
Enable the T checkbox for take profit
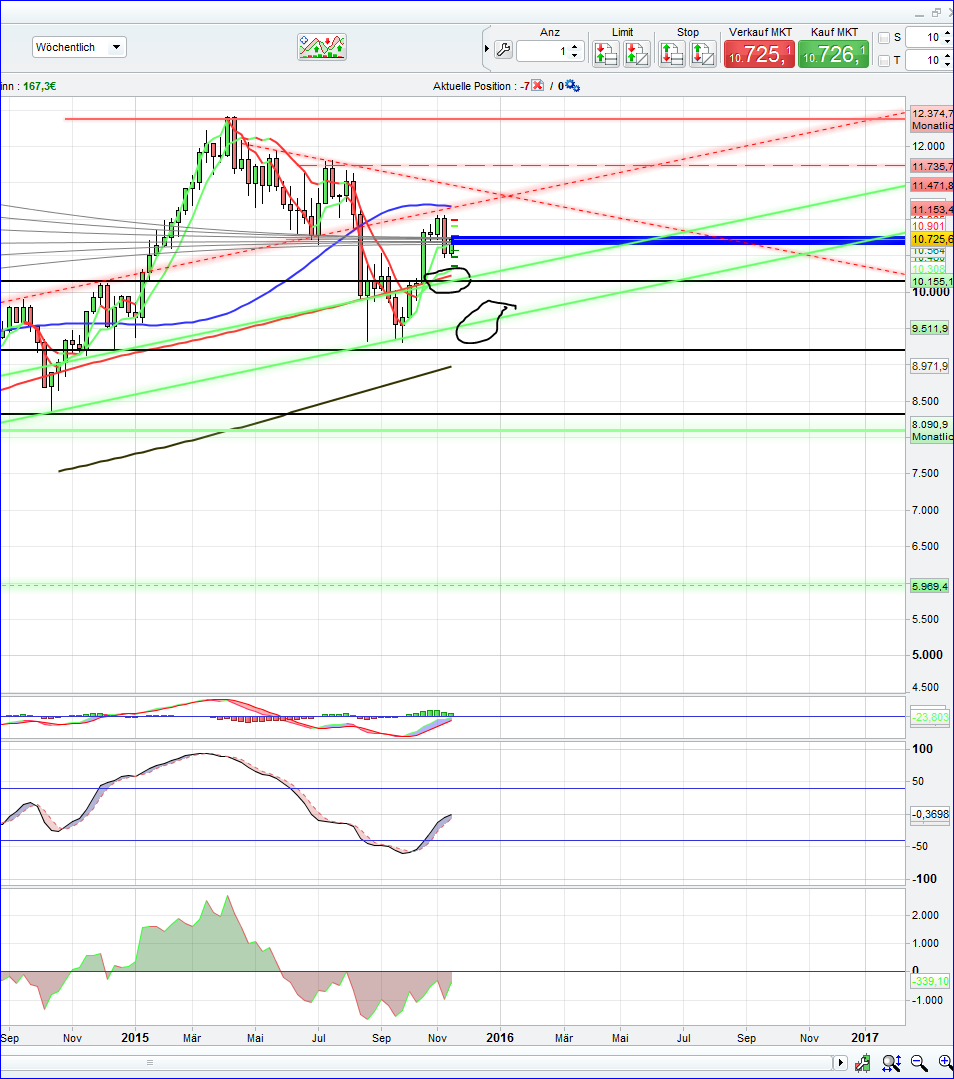point(886,61)
